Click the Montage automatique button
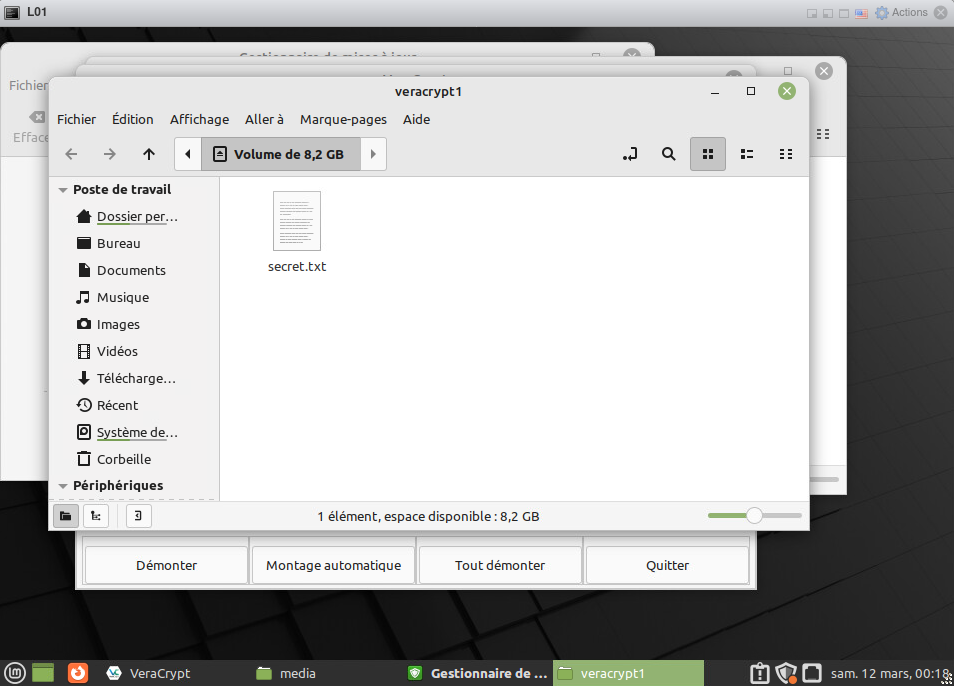Image resolution: width=954 pixels, height=686 pixels. coord(333,565)
